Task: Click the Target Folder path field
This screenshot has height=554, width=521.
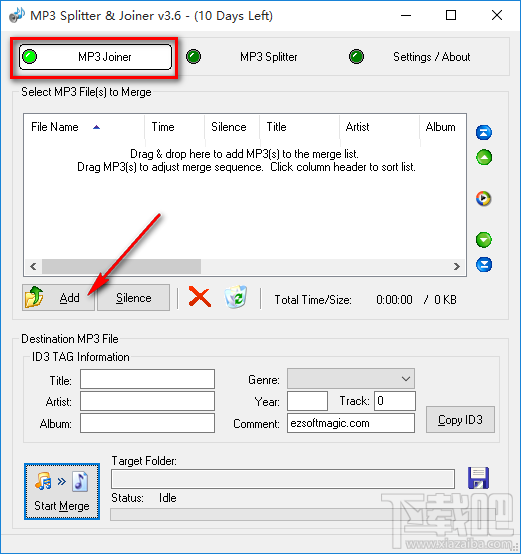Action: (x=283, y=479)
